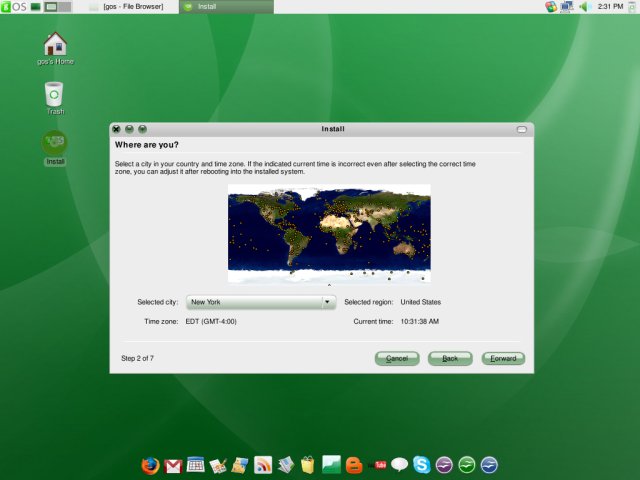This screenshot has height=480, width=640.
Task: Minimize the Install window
Action: pos(129,129)
